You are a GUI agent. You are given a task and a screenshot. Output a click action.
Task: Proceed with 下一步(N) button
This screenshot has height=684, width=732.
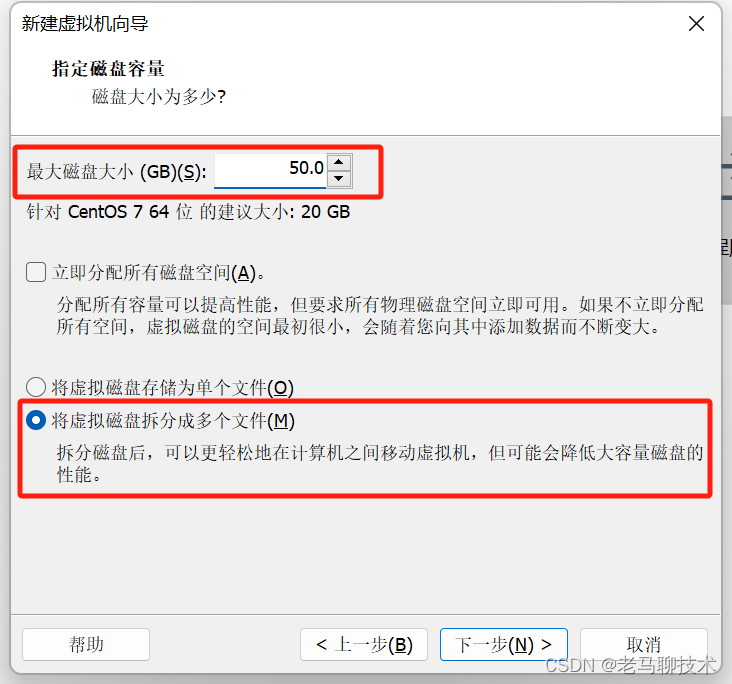[504, 644]
